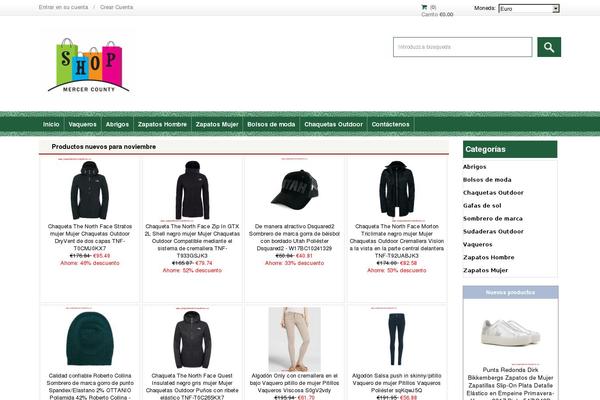Open Zapatos Mujer navigation item
Image resolution: width=600 pixels, height=400 pixels.
pos(217,124)
